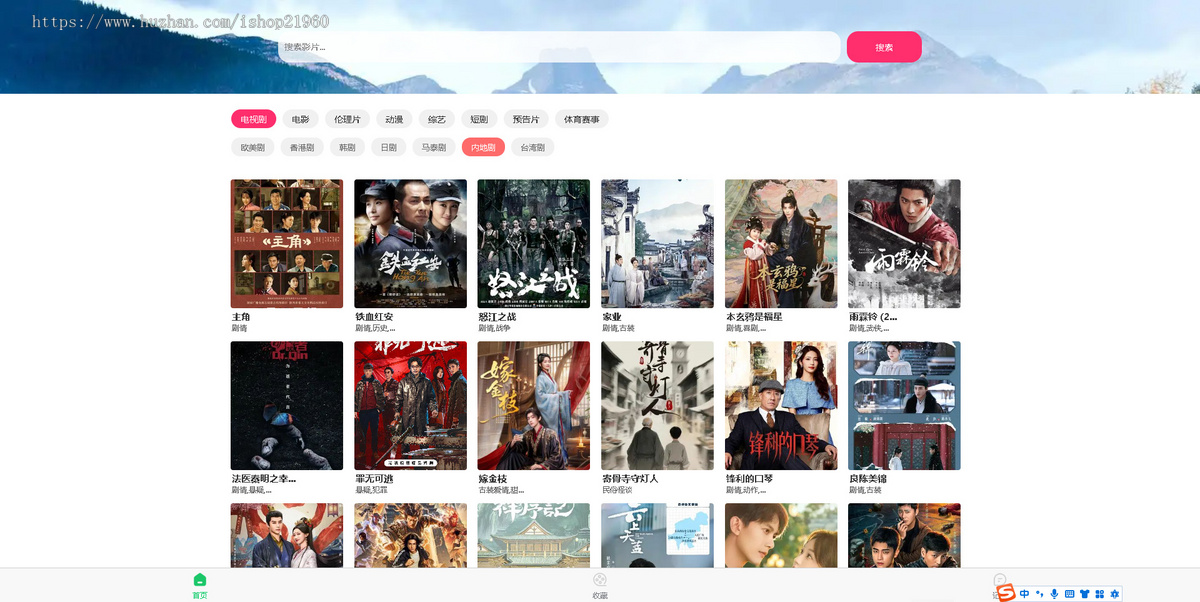The width and height of the screenshot is (1200, 602).
Task: Select the 体育赛事 category tab
Action: pos(582,119)
